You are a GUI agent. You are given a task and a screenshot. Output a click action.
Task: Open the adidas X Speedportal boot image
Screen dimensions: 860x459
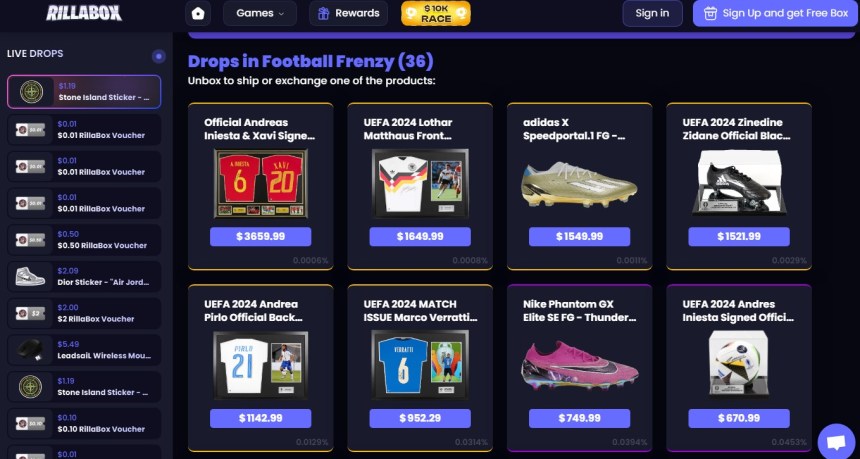pyautogui.click(x=579, y=184)
